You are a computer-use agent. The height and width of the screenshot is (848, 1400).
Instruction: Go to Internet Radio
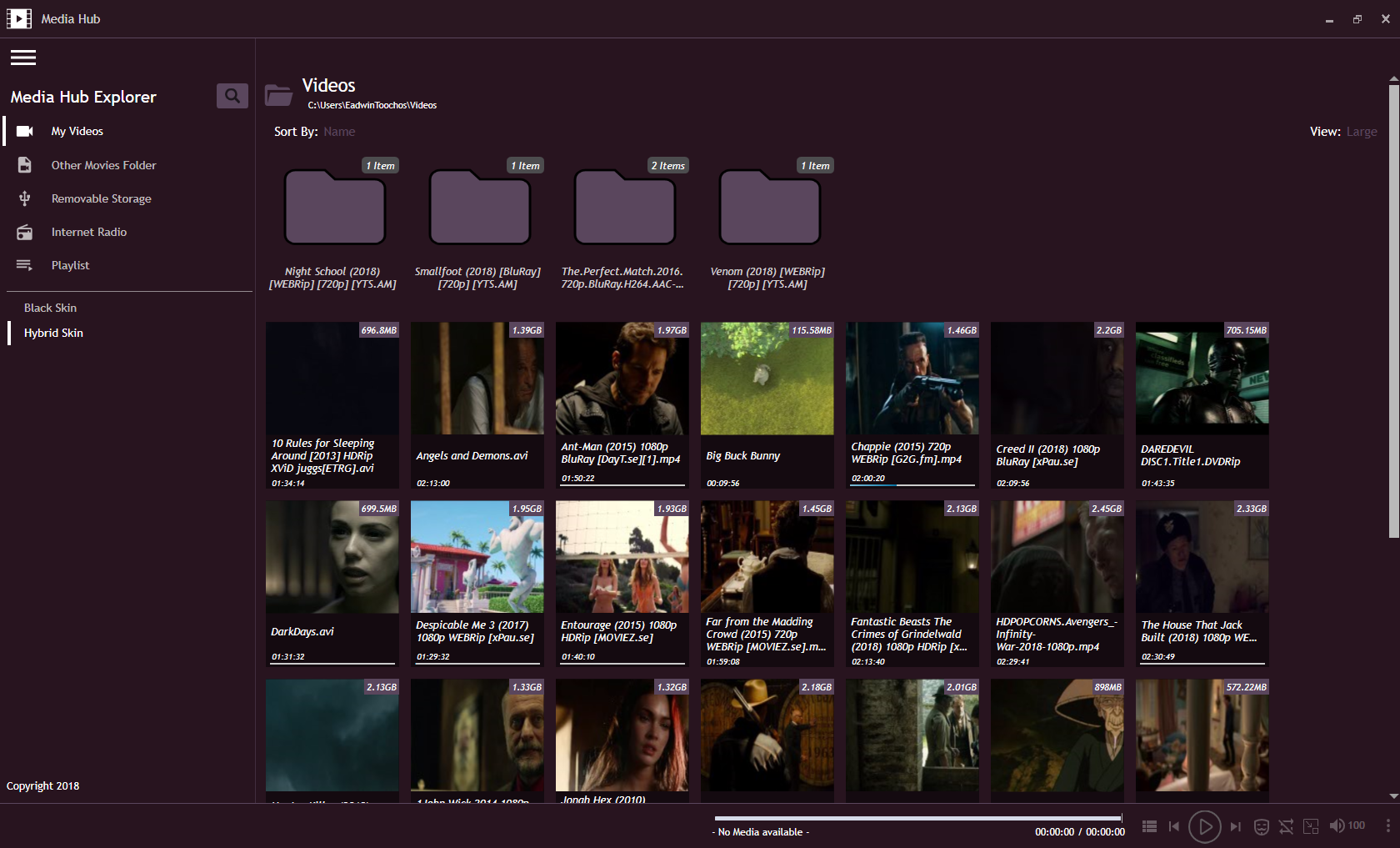click(x=89, y=232)
